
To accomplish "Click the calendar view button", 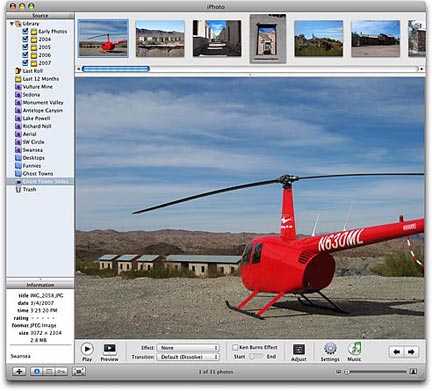I will (x=49, y=371).
